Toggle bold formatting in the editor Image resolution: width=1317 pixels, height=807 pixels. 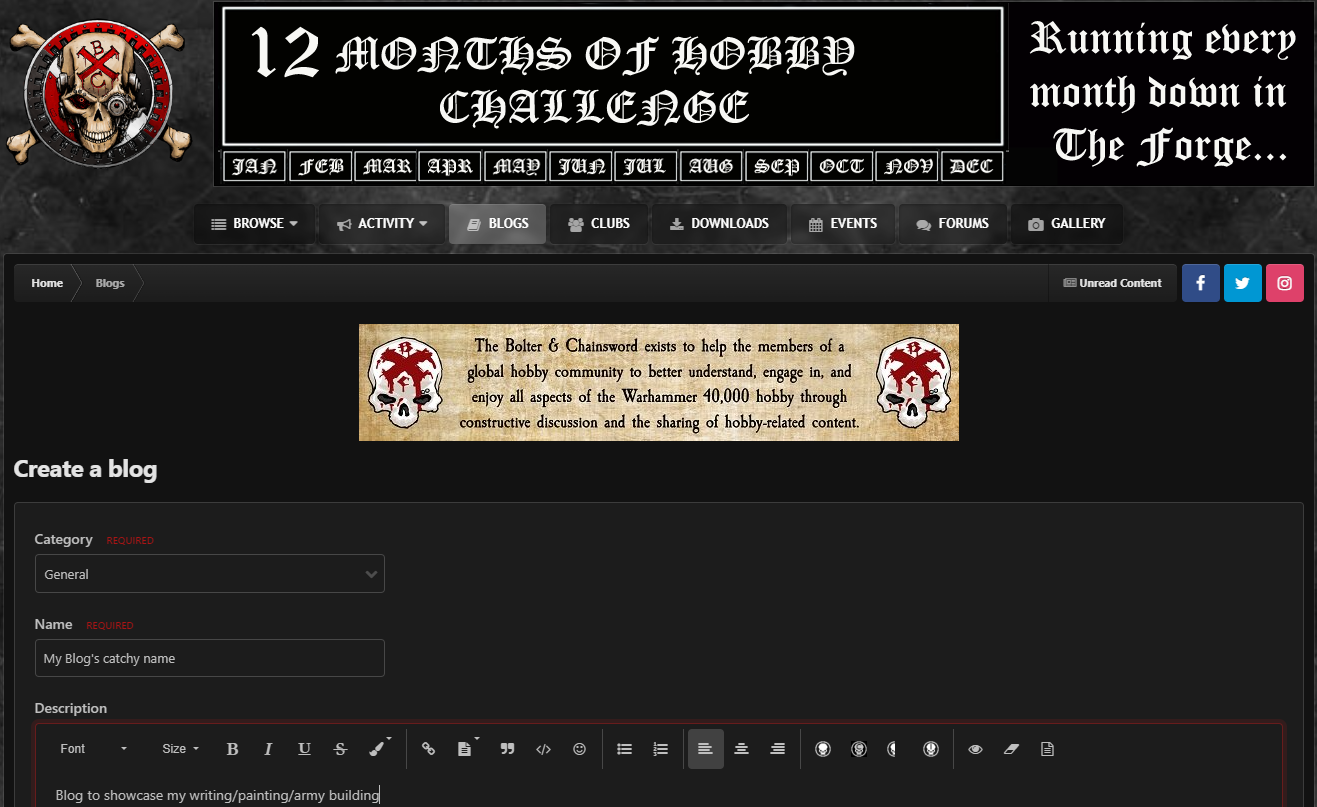click(232, 749)
